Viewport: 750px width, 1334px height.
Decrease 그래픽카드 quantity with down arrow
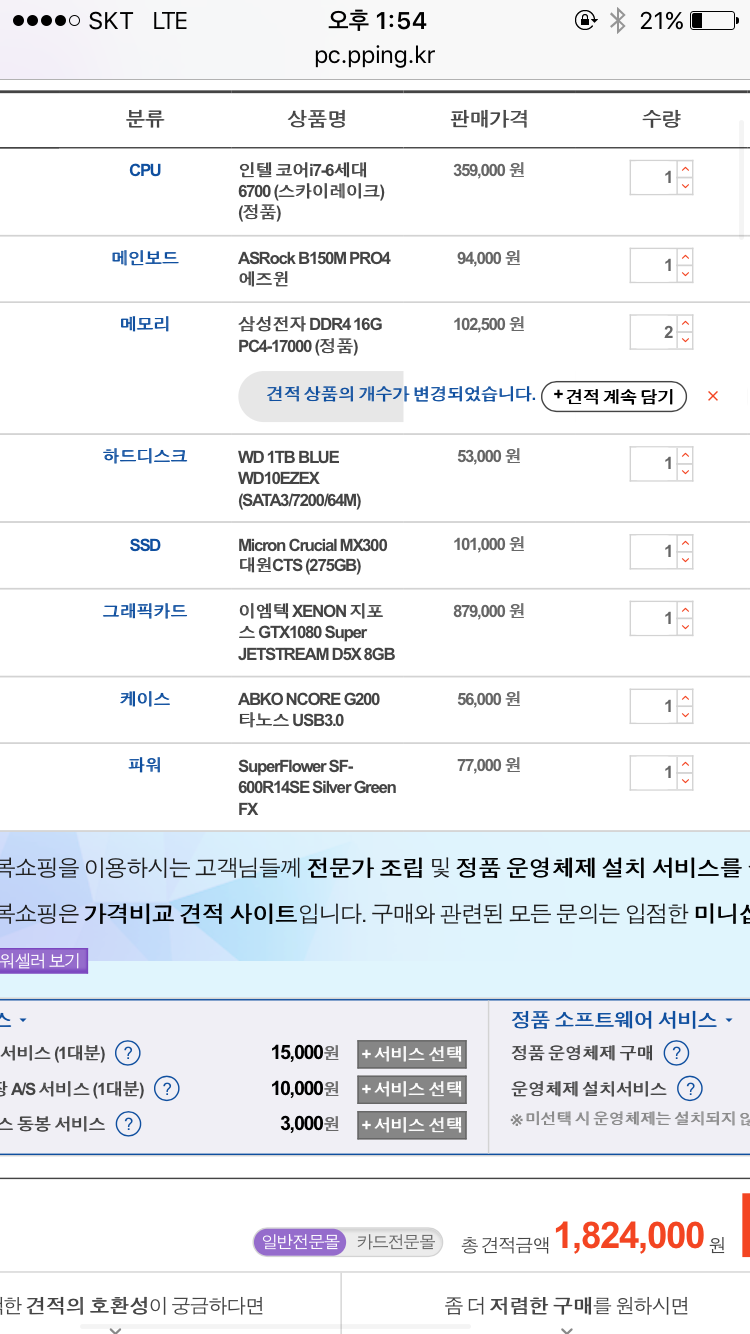(685, 627)
